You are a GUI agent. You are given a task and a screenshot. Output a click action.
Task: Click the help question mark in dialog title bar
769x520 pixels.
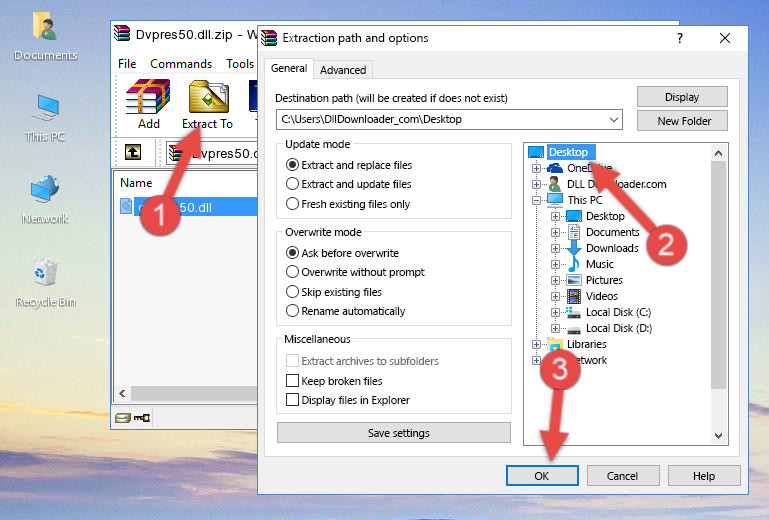pos(680,38)
